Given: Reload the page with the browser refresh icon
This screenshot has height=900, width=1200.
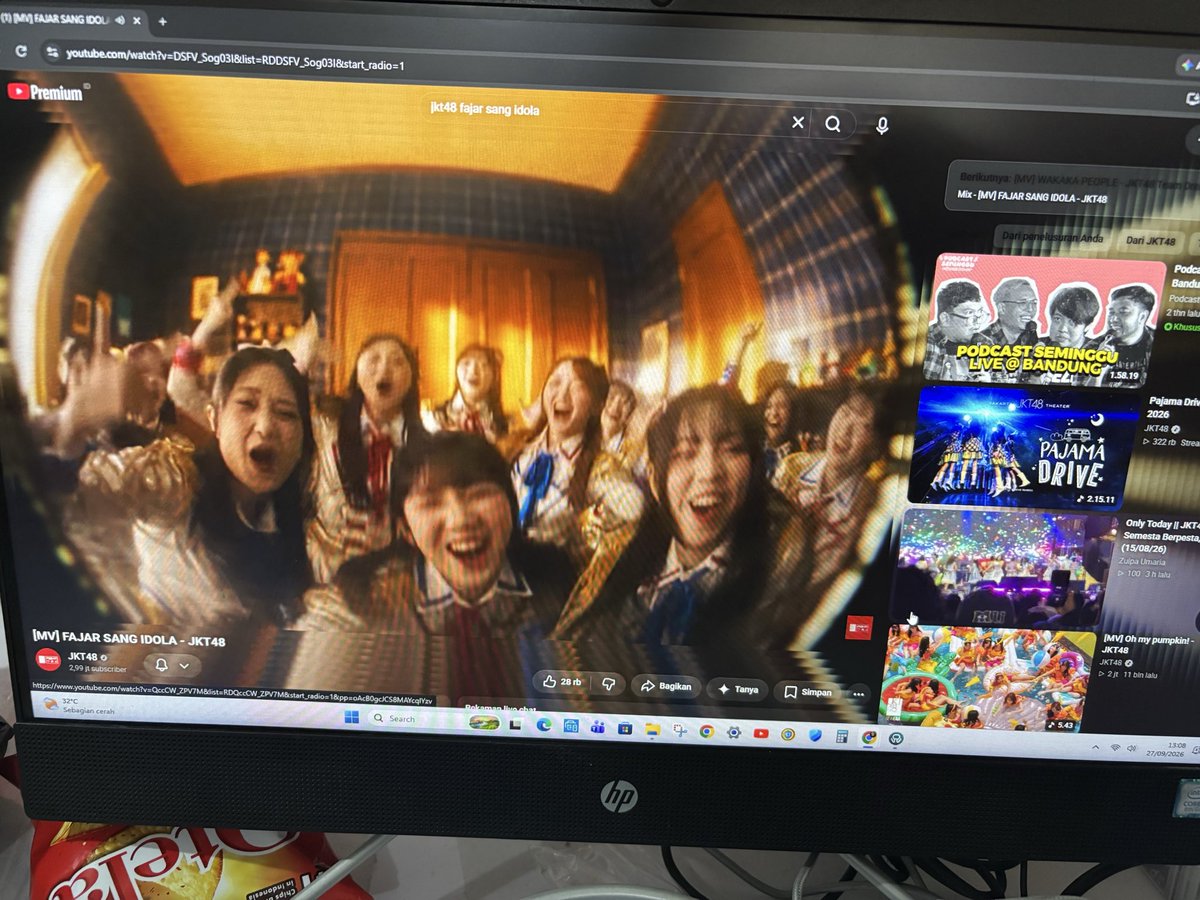Looking at the screenshot, I should 20,50.
